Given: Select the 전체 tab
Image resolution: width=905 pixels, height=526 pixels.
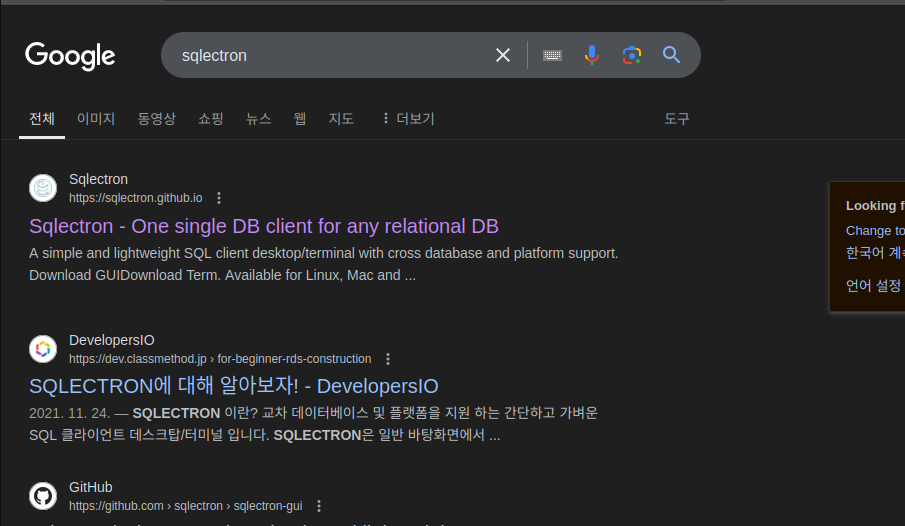Looking at the screenshot, I should click(42, 119).
